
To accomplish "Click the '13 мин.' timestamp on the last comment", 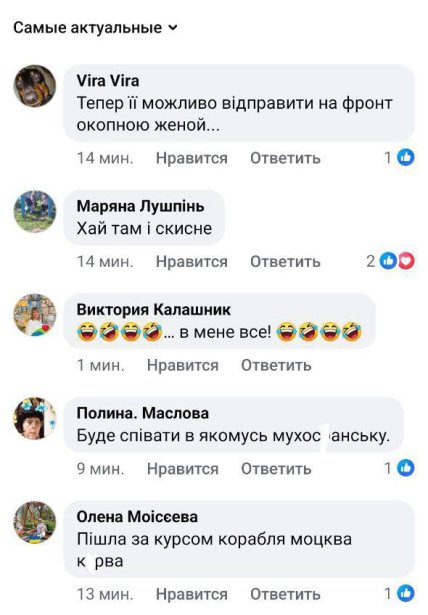I will 105,594.
